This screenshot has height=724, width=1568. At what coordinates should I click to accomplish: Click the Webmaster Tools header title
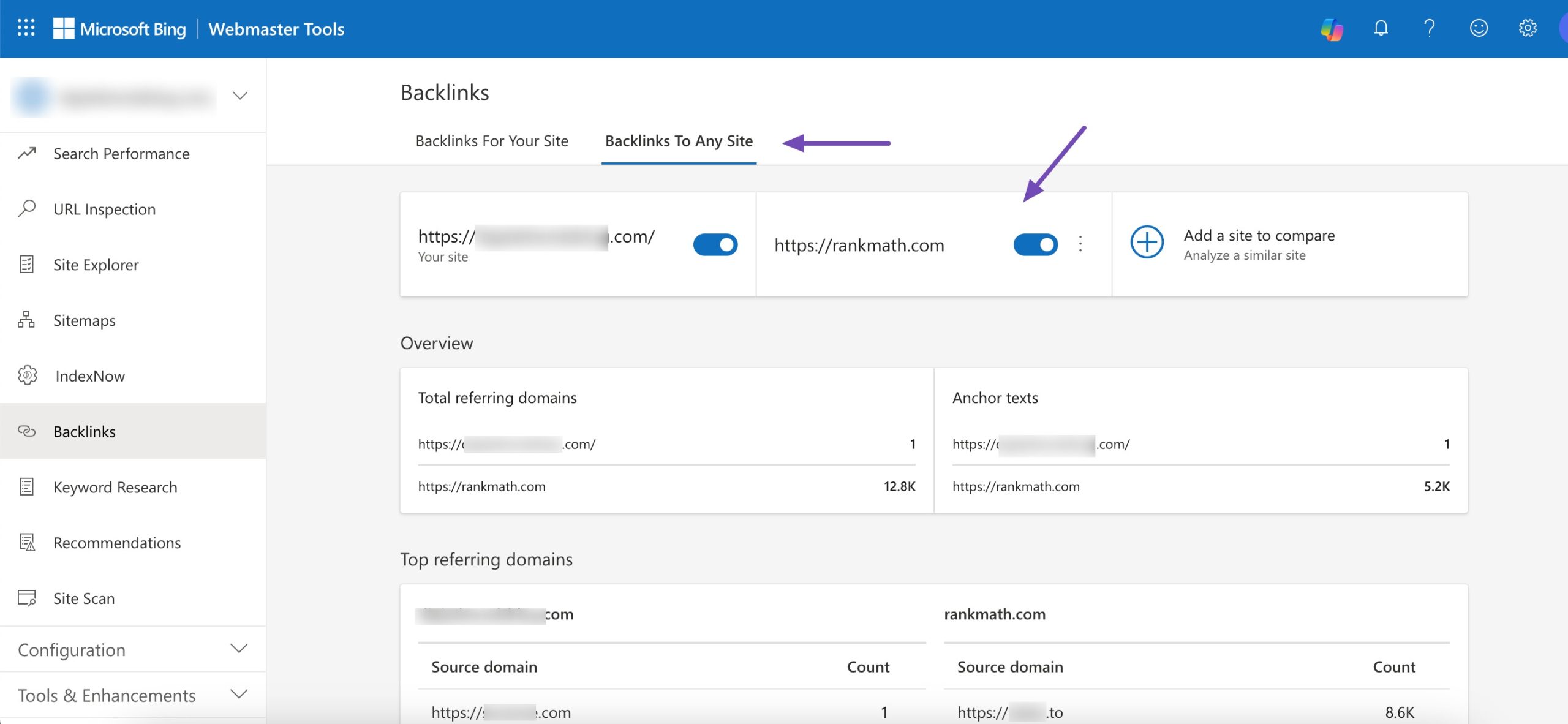pos(276,29)
